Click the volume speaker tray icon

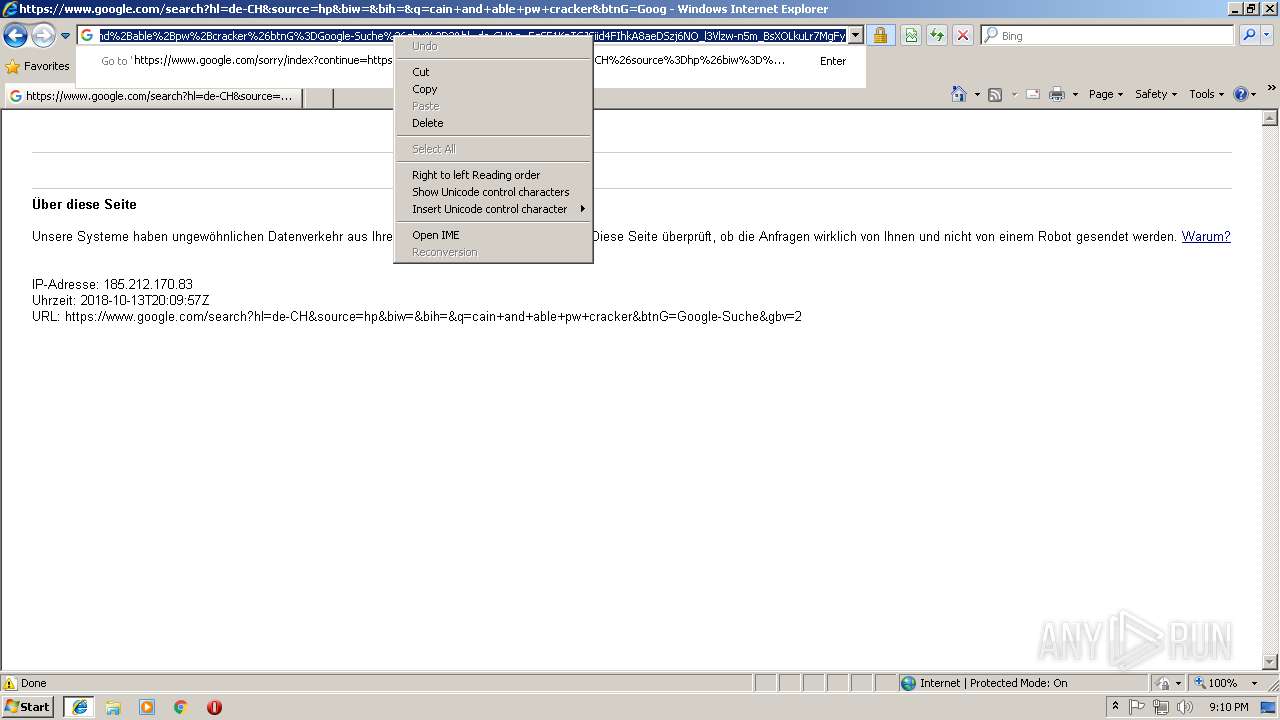click(1185, 707)
